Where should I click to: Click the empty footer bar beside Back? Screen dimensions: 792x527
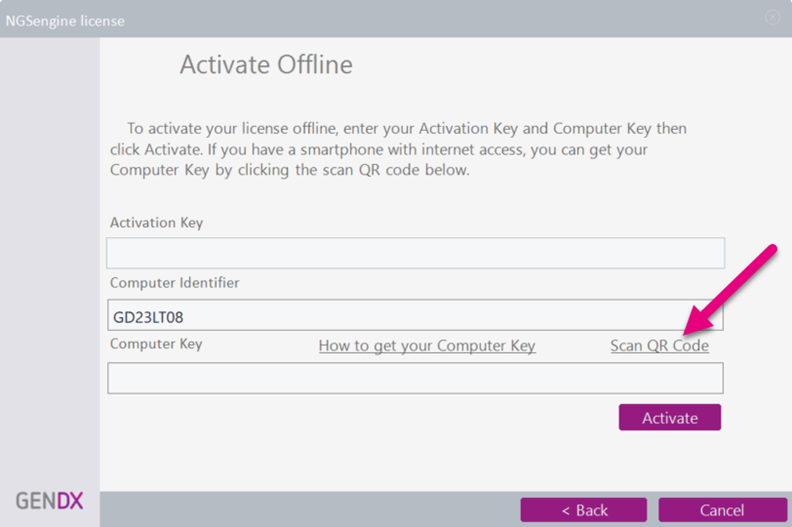(310, 509)
